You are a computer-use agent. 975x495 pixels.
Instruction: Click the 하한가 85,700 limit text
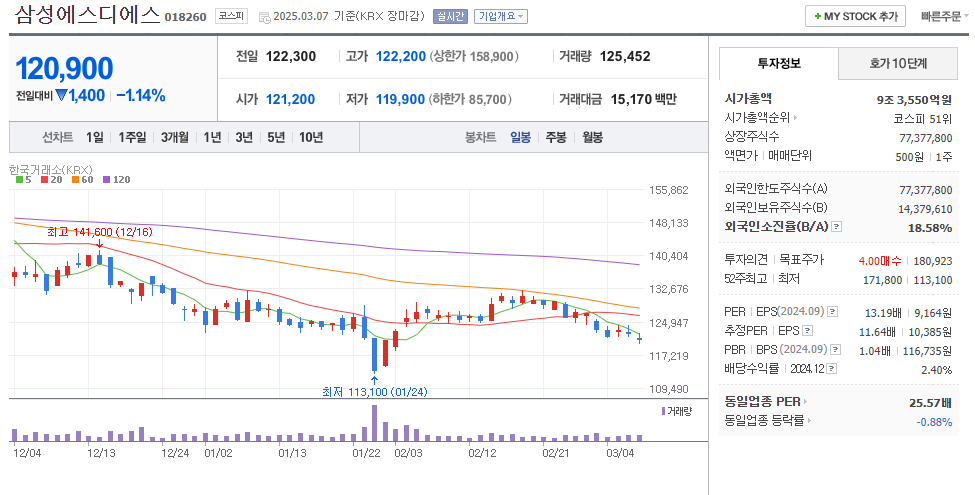click(x=471, y=99)
